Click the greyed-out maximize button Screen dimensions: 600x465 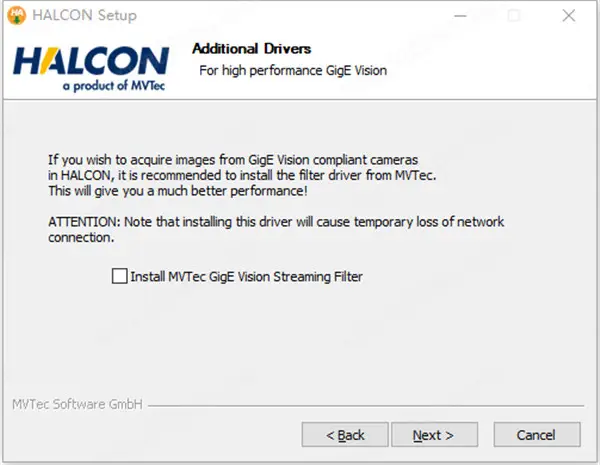click(x=514, y=16)
